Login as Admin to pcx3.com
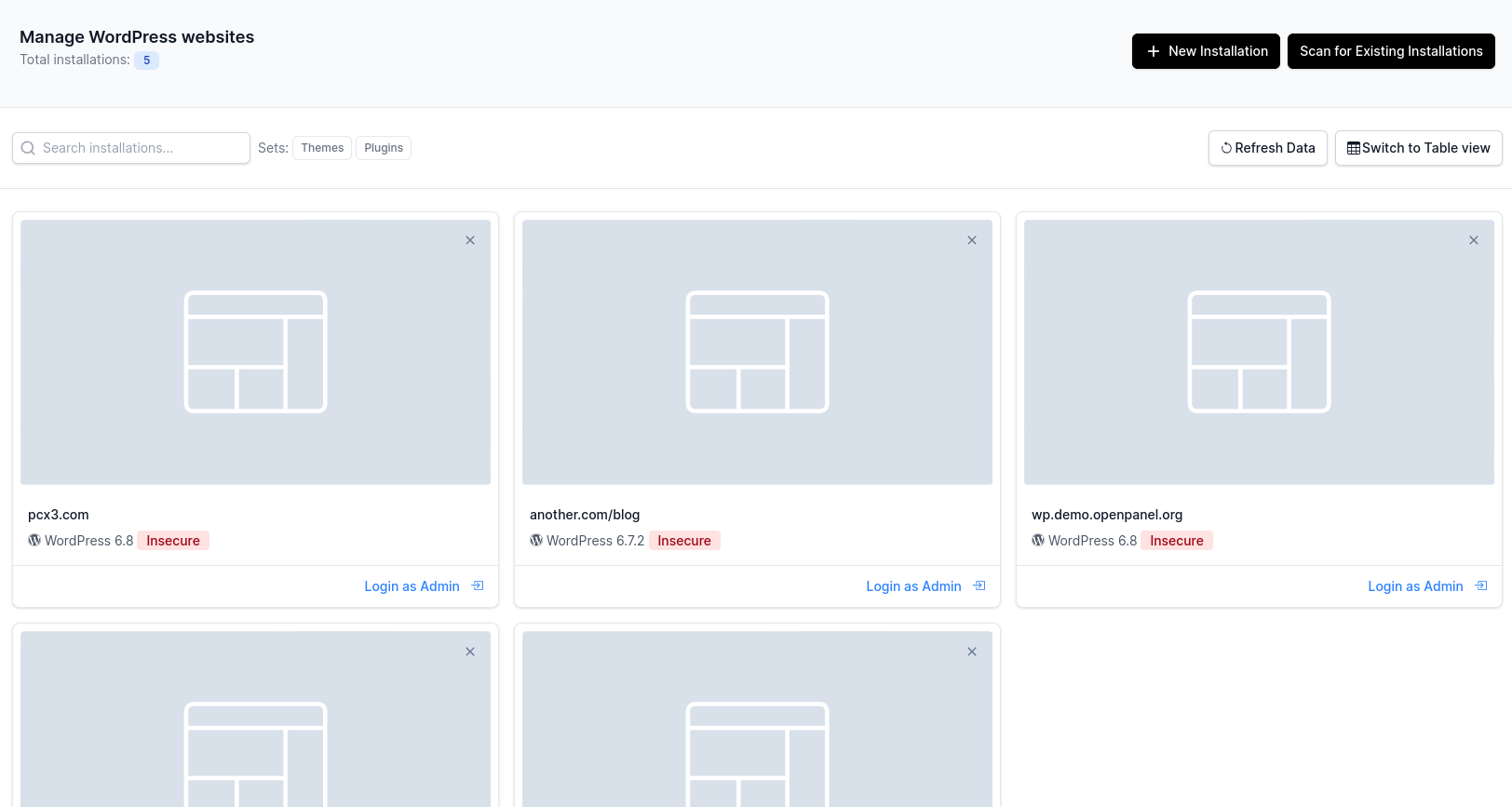1512x807 pixels. pos(412,586)
